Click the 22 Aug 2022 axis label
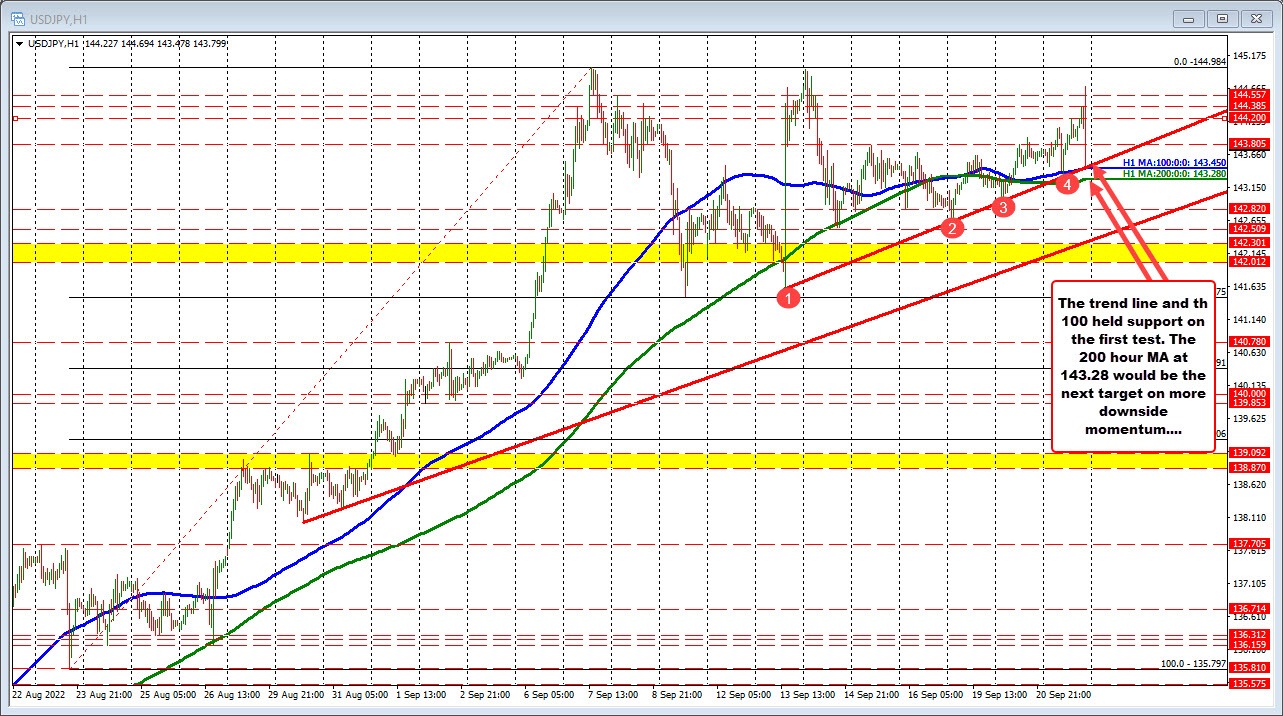The width and height of the screenshot is (1283, 716). click(x=39, y=694)
